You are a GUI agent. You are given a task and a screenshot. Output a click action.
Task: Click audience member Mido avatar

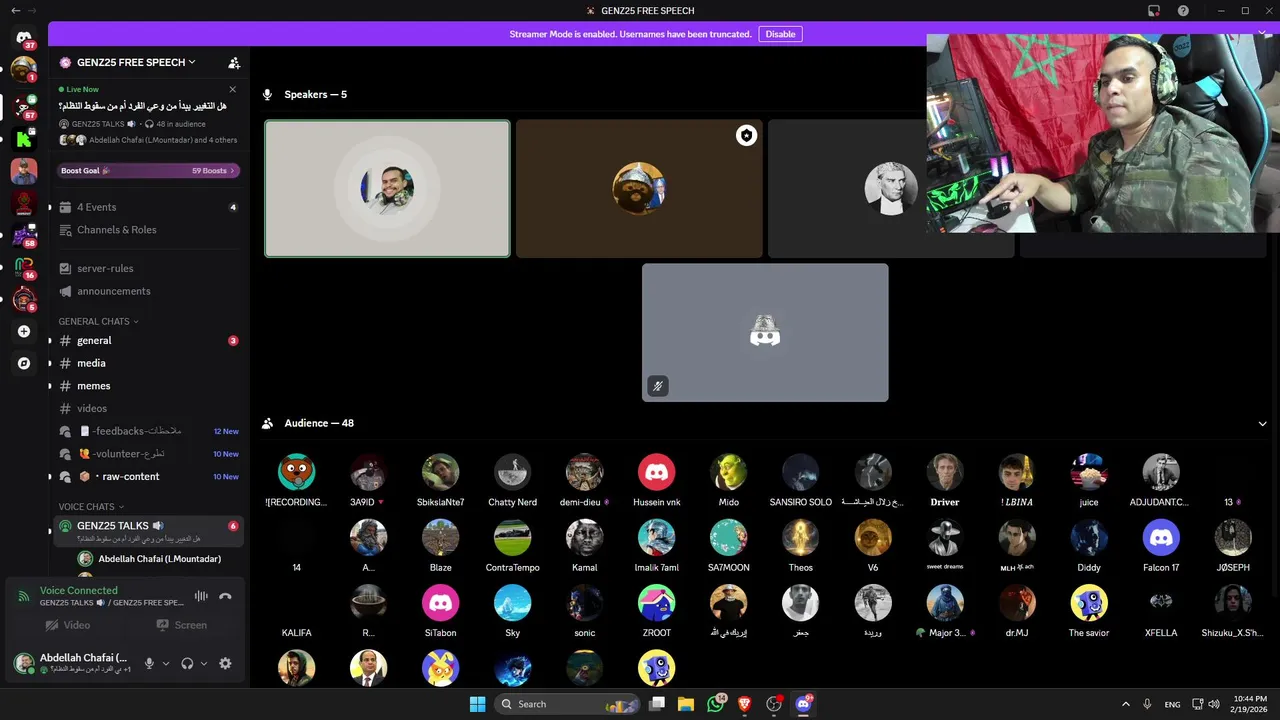coord(728,472)
